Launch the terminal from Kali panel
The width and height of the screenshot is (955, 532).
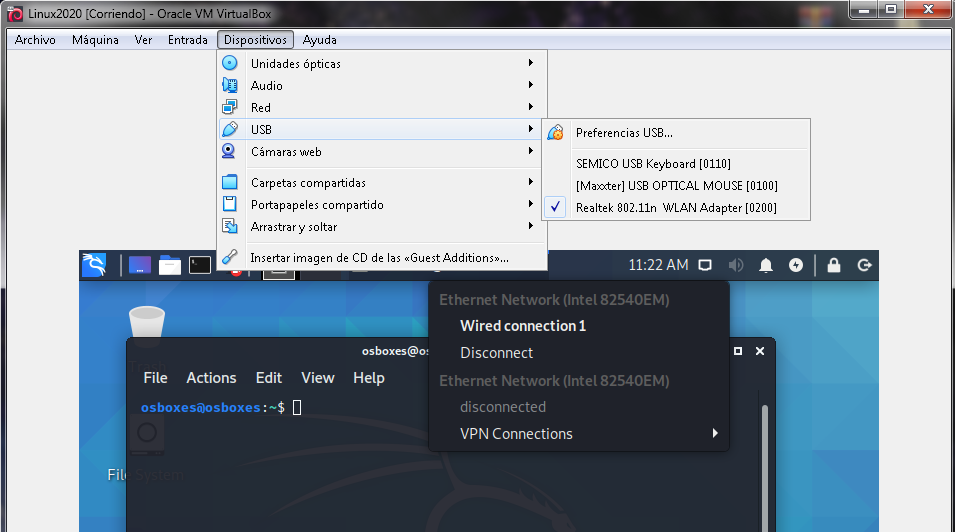pyautogui.click(x=200, y=265)
